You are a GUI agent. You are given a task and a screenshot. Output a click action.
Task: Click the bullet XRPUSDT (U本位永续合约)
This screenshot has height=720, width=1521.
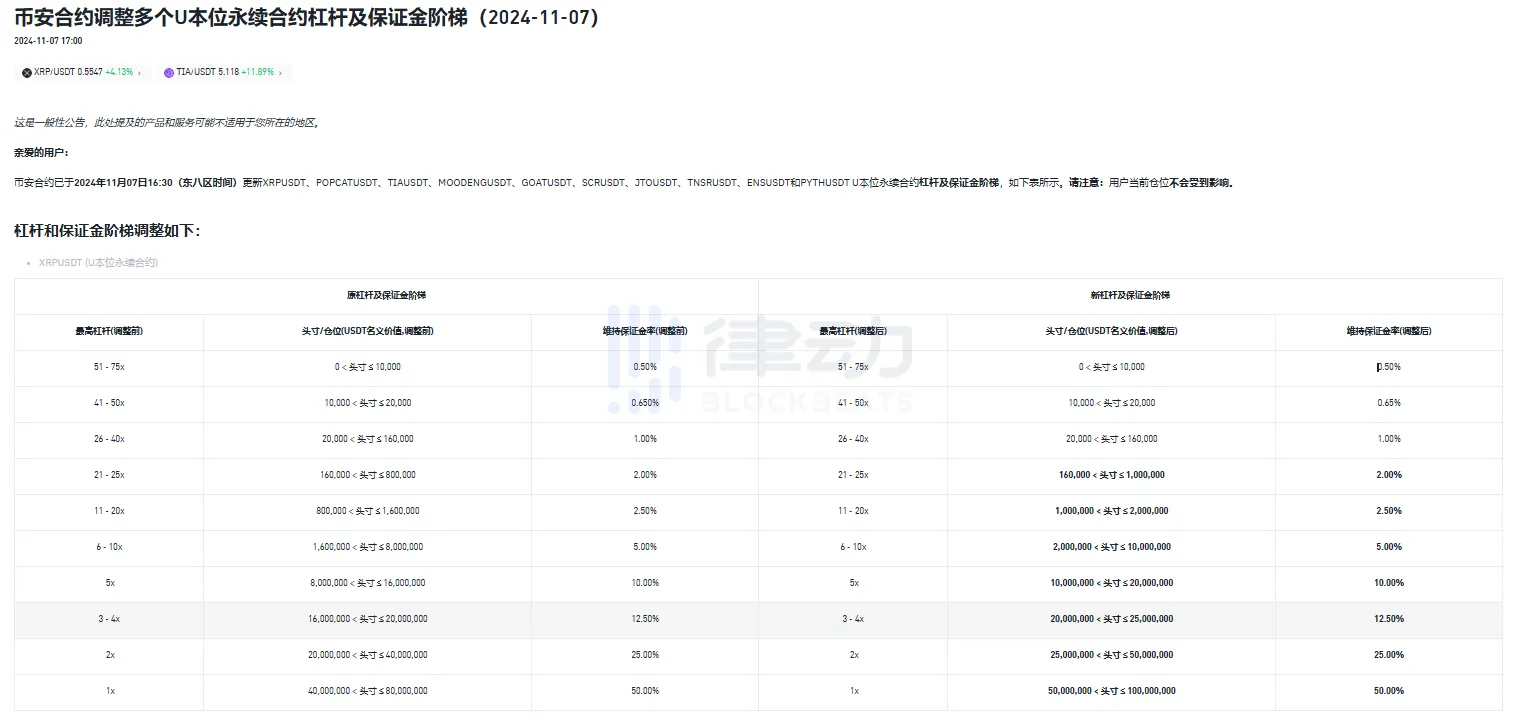coord(98,263)
